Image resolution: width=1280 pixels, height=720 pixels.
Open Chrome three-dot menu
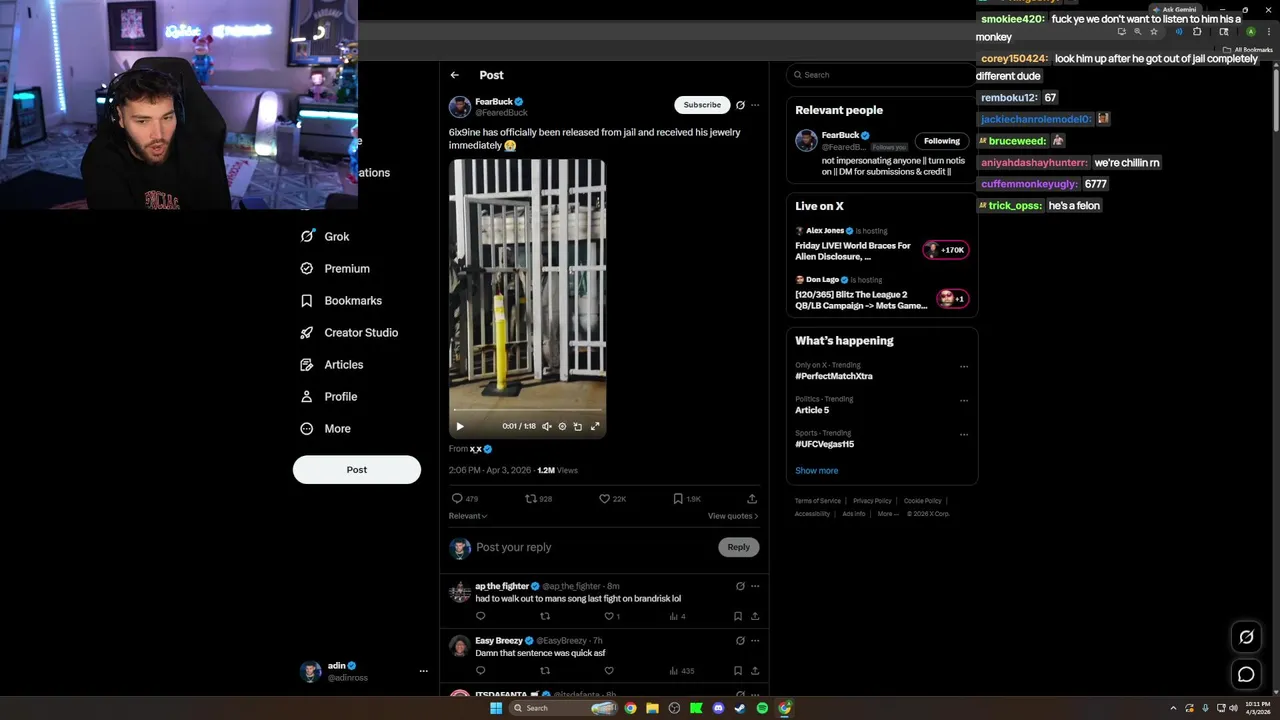pyautogui.click(x=1269, y=32)
